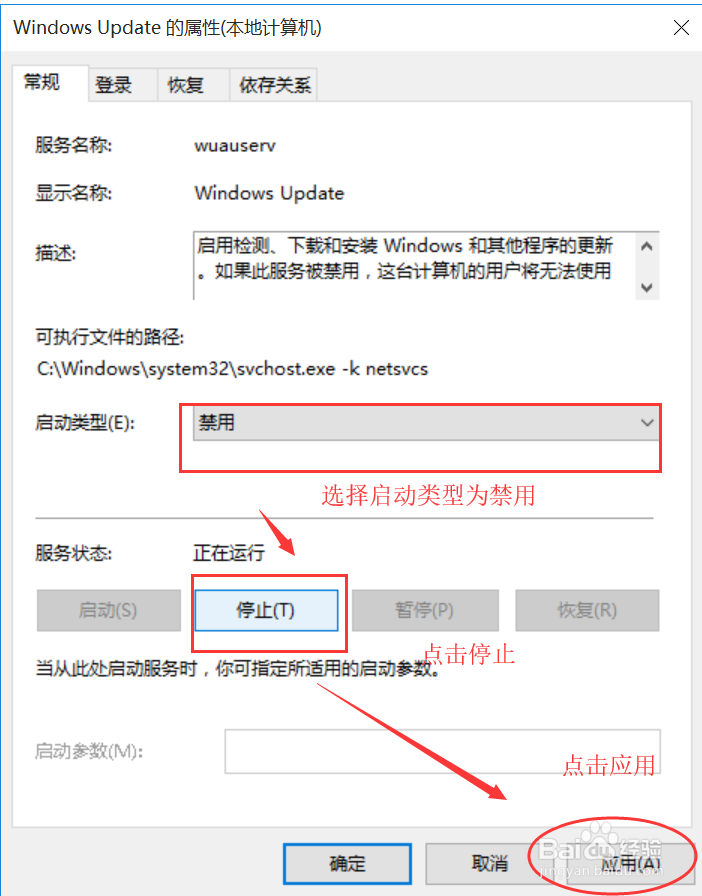702x896 pixels.
Task: Click the description box down scroll arrow
Action: click(x=647, y=287)
